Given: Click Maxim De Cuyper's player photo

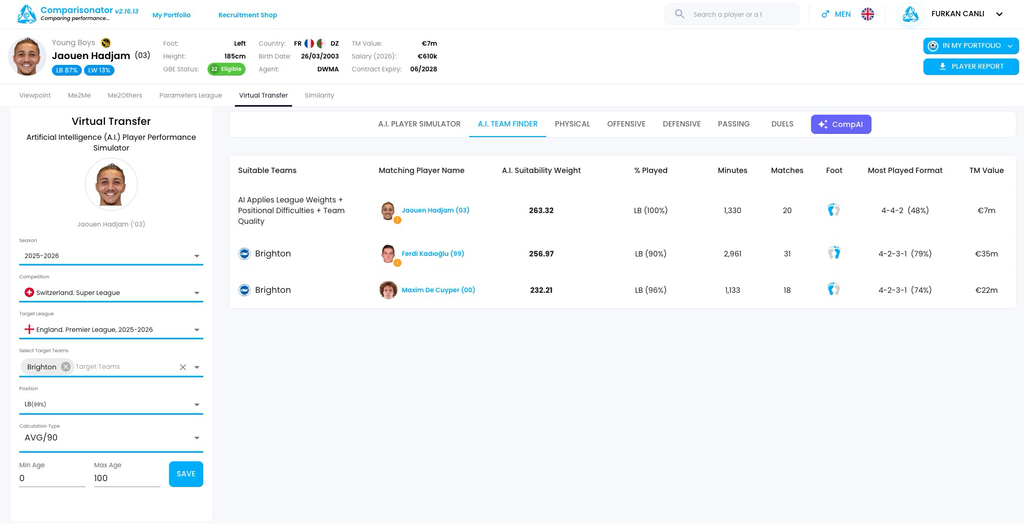Looking at the screenshot, I should coord(388,290).
